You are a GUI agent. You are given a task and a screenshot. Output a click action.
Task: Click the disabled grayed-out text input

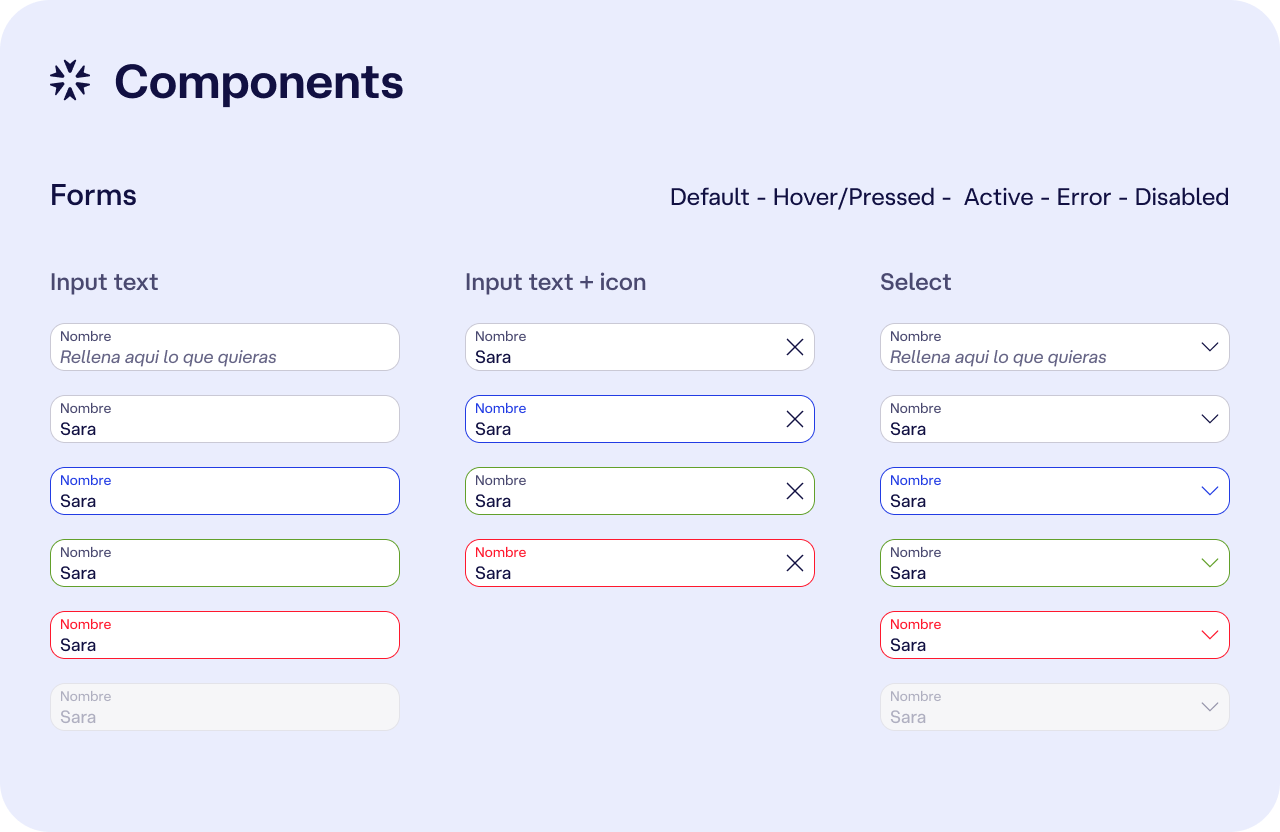225,707
